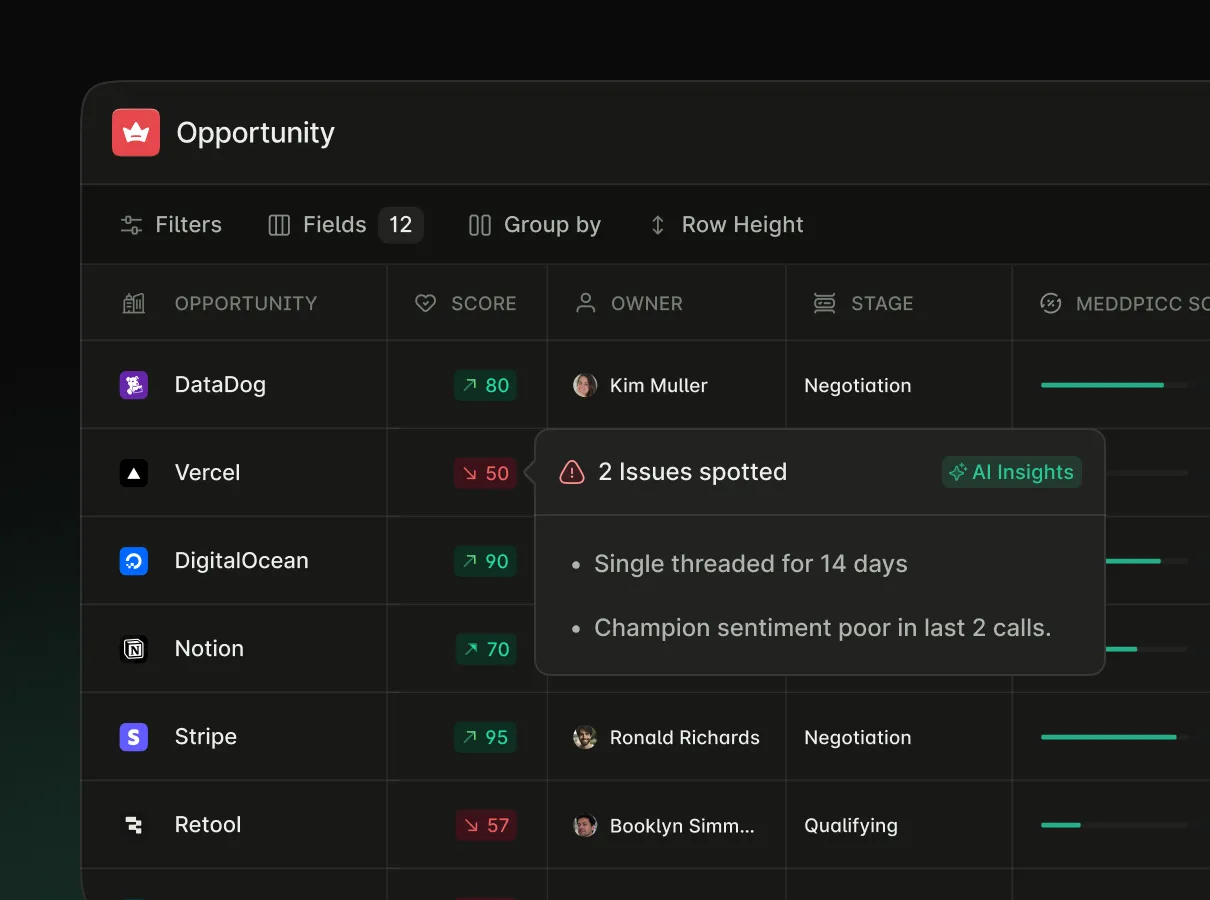Click Vercel's red score badge 50
Image resolution: width=1210 pixels, height=900 pixels.
click(x=485, y=473)
